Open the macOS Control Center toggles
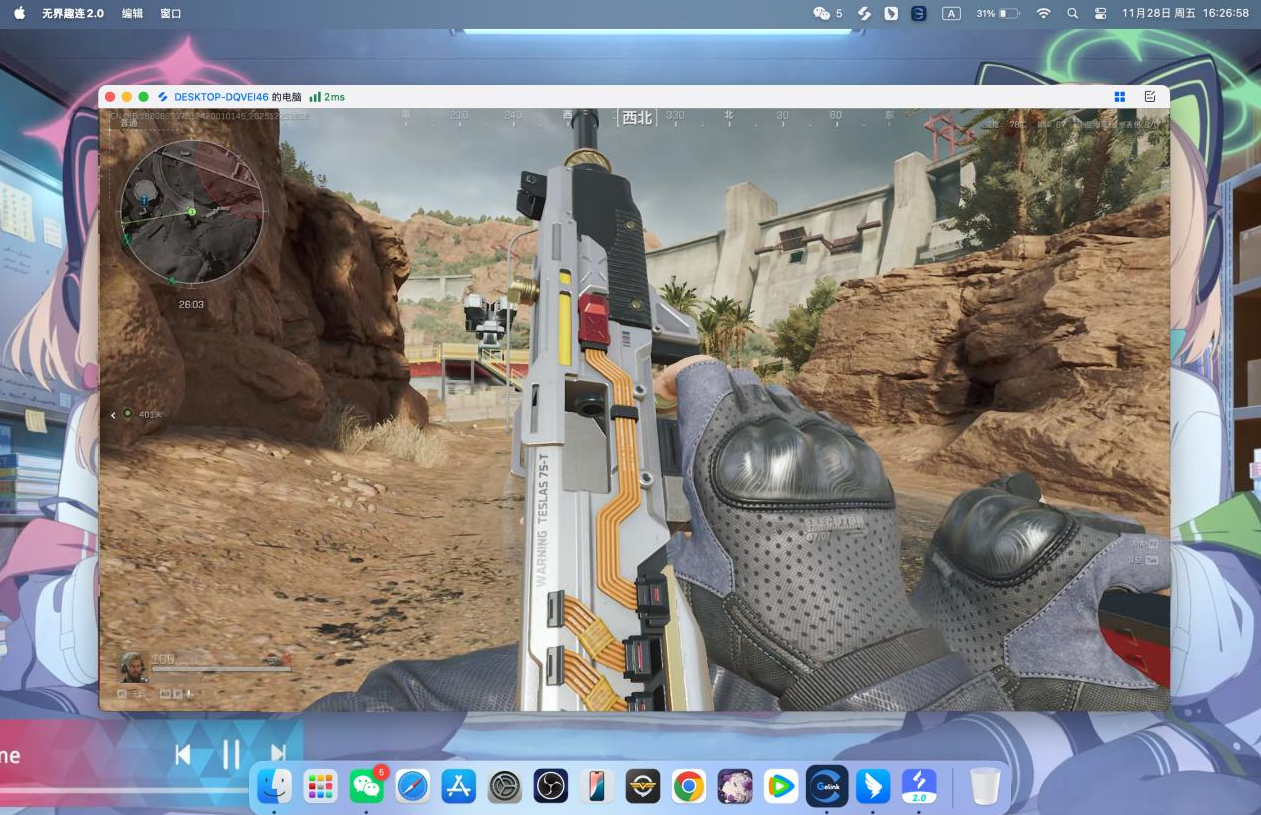1261x815 pixels. click(1101, 13)
